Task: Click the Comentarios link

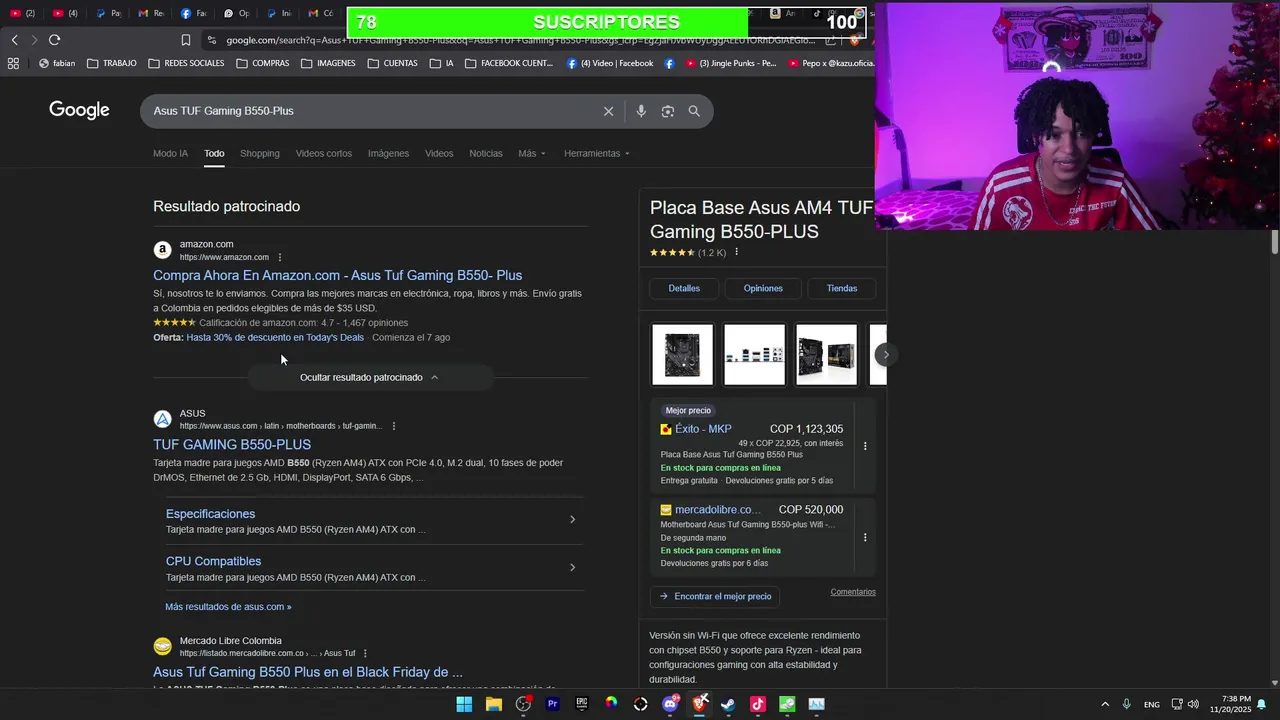Action: coord(853,592)
